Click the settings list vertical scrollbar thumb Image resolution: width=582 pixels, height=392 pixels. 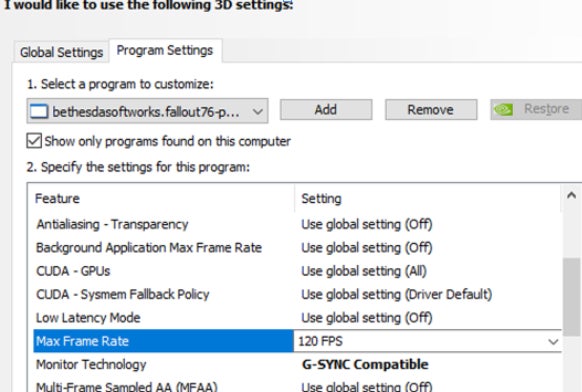click(571, 297)
